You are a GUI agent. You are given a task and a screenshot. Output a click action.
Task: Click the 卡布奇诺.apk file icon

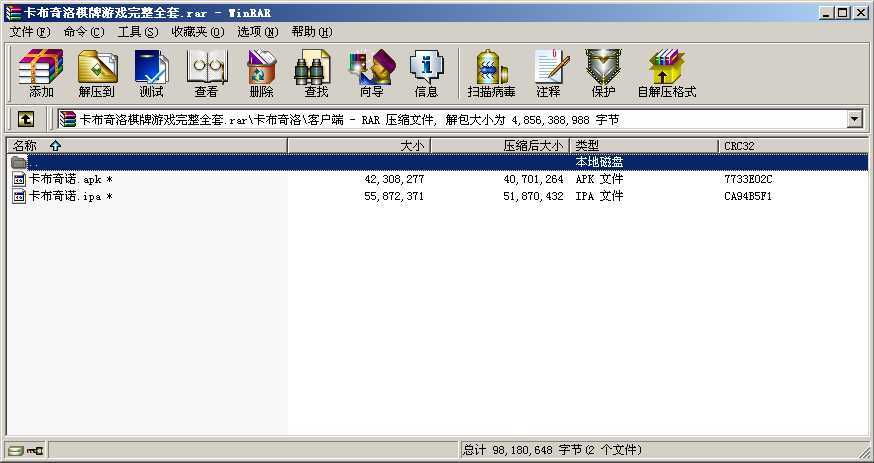pyautogui.click(x=19, y=179)
